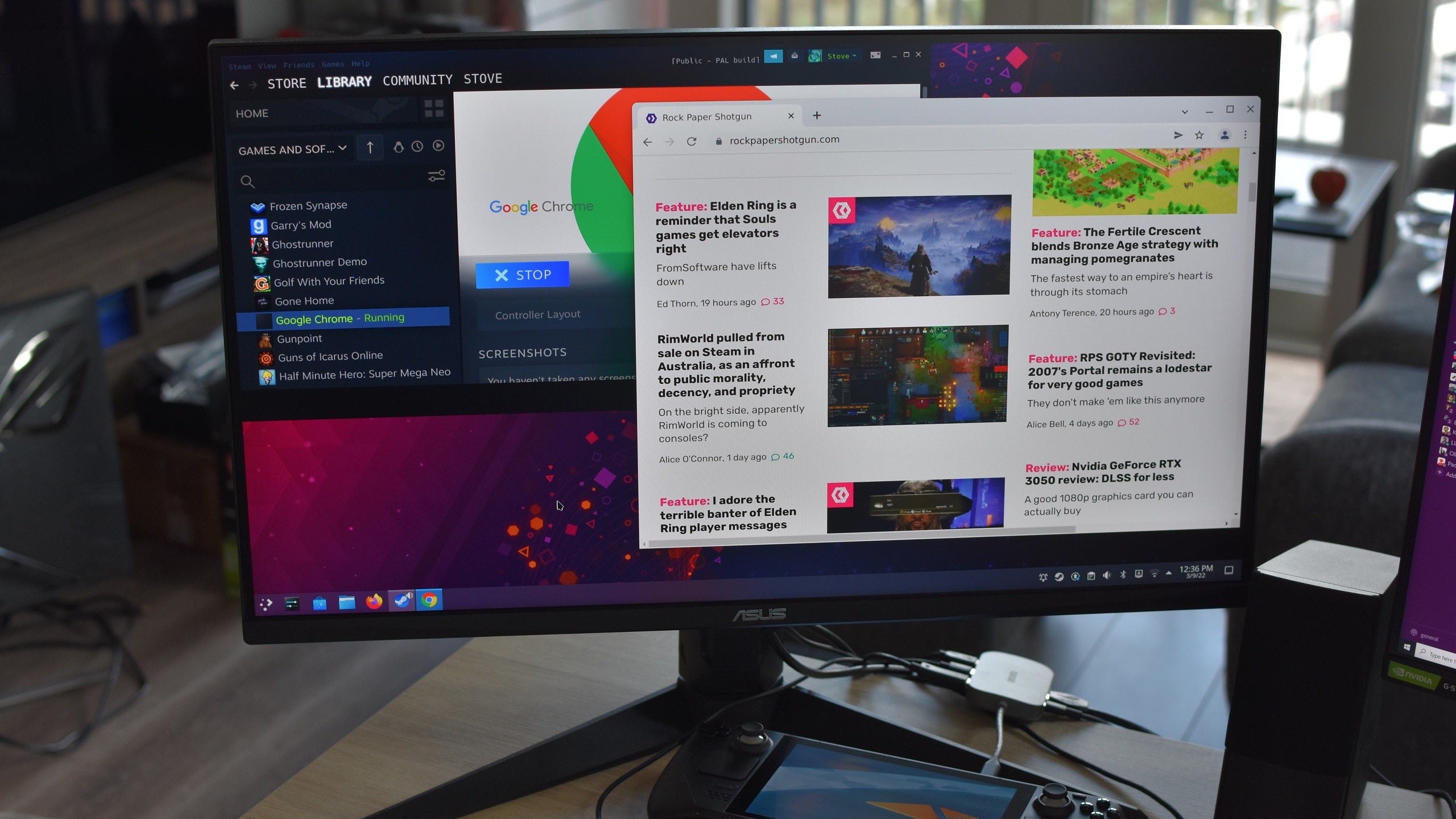Toggle the Controller Layout section
Viewport: 1456px width, 819px height.
click(x=538, y=313)
